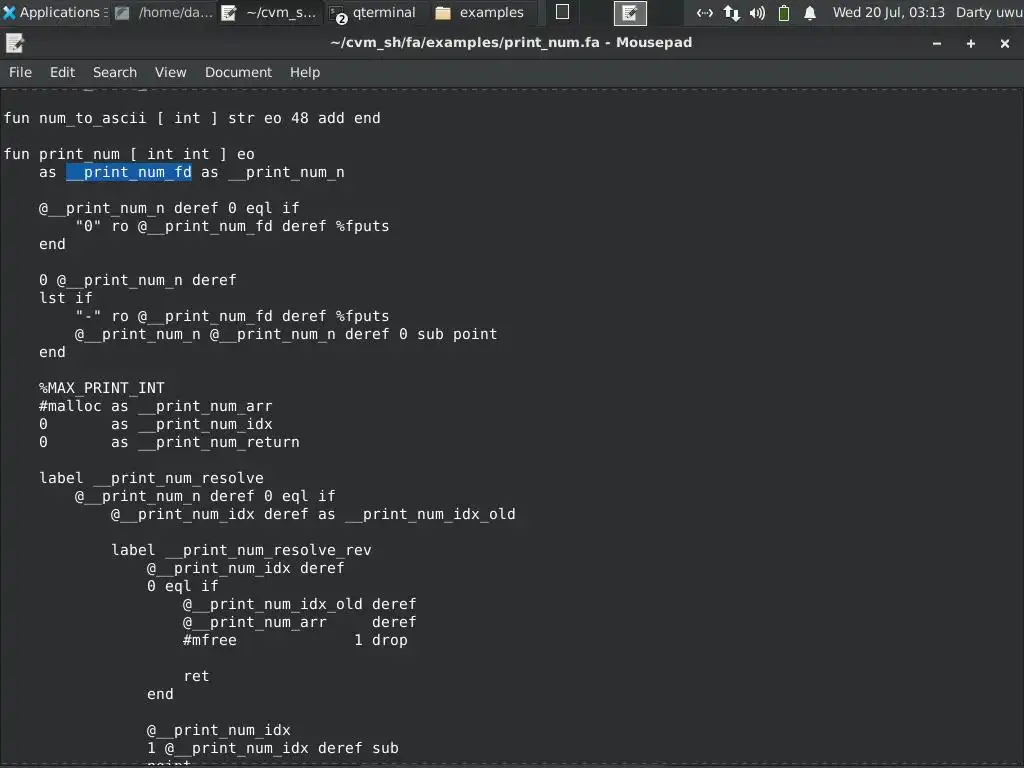Open the notification bell icon
Screen dimensions: 1024x768
coord(810,12)
